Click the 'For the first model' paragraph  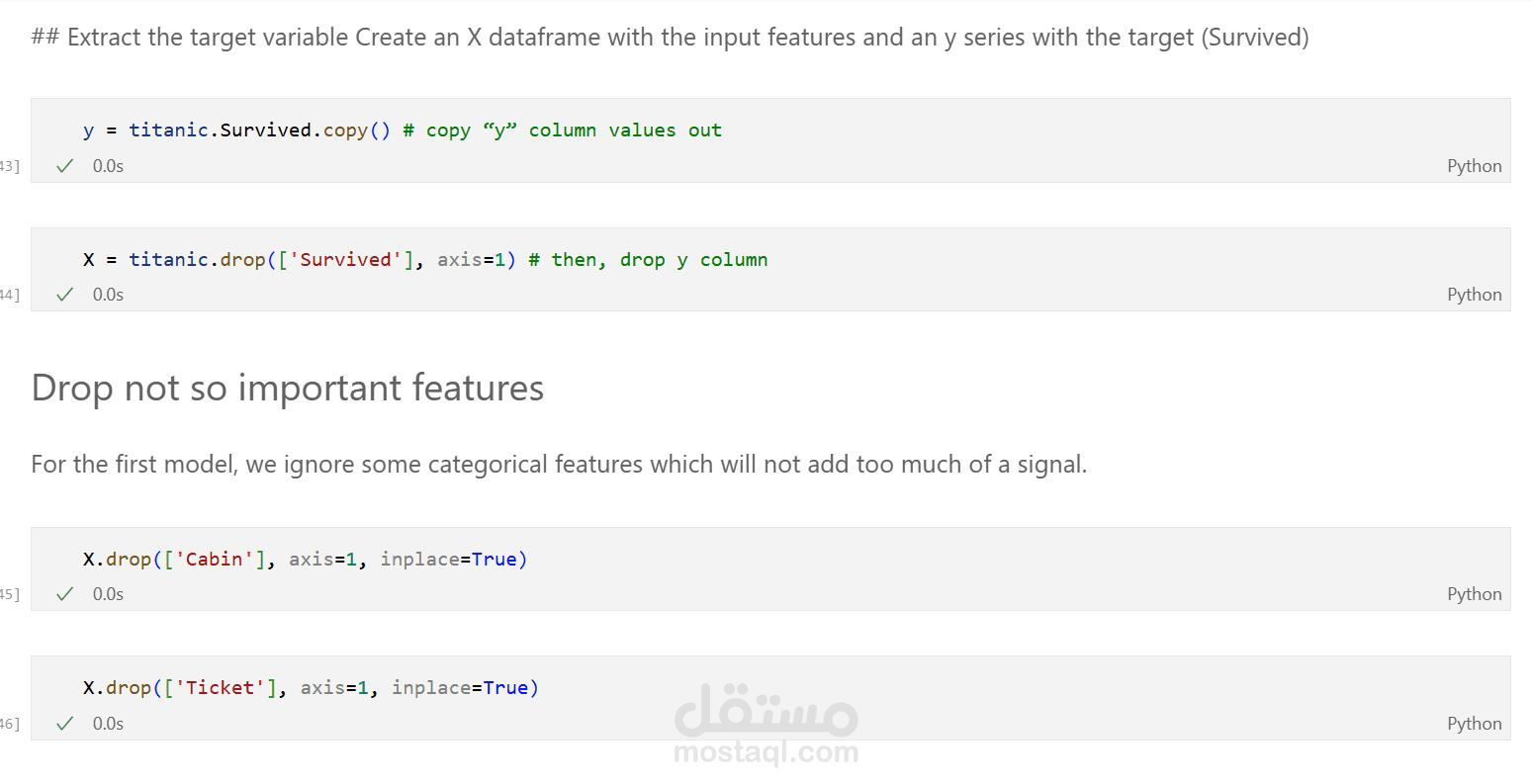559,465
